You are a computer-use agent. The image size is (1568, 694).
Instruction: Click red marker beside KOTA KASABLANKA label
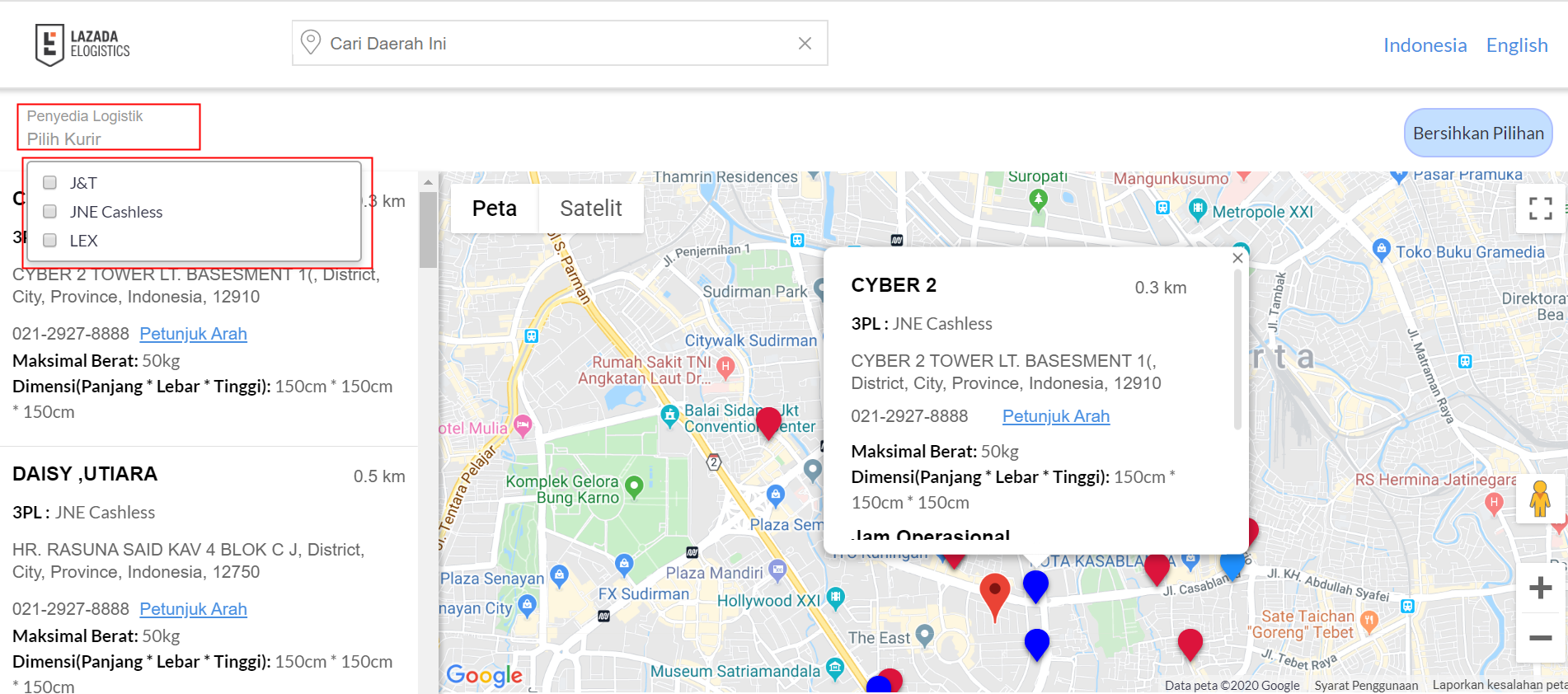click(x=1157, y=570)
